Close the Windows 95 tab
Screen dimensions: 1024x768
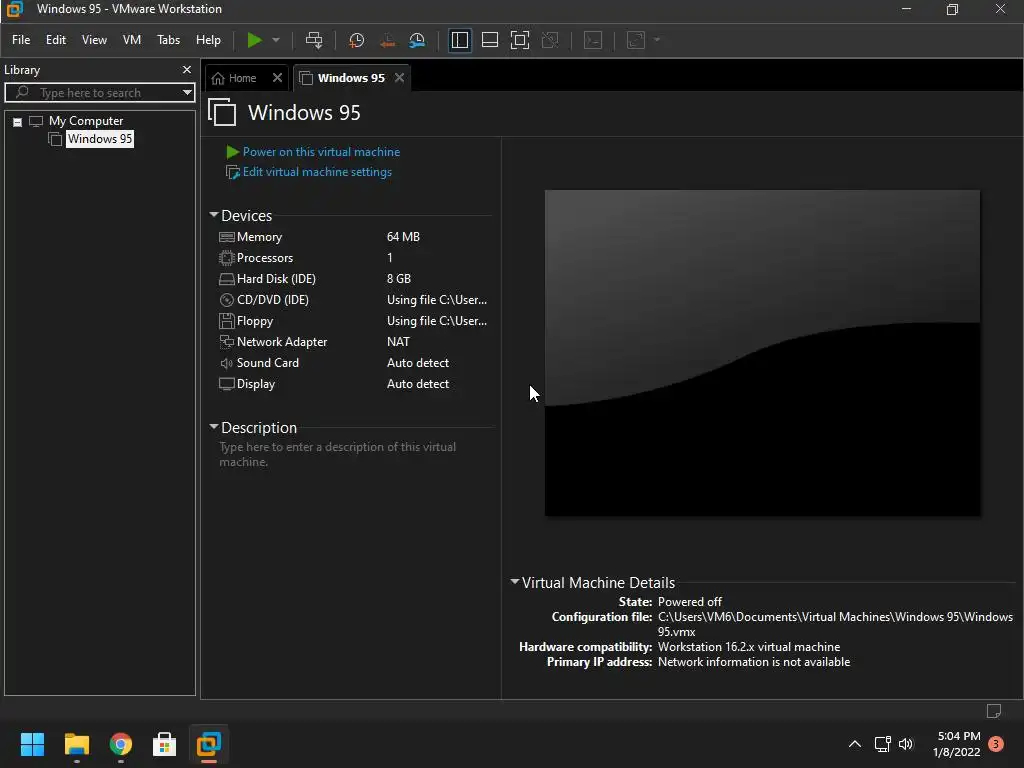point(399,78)
